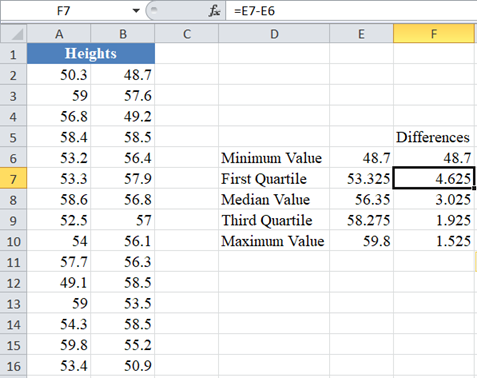The height and width of the screenshot is (378, 477).
Task: Click the Name Box showing F7
Action: pos(63,11)
